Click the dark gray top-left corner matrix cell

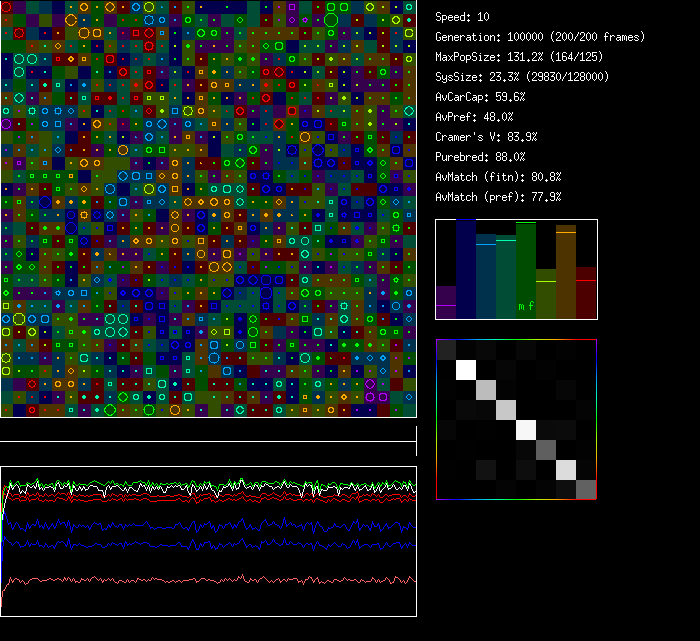pyautogui.click(x=446, y=349)
